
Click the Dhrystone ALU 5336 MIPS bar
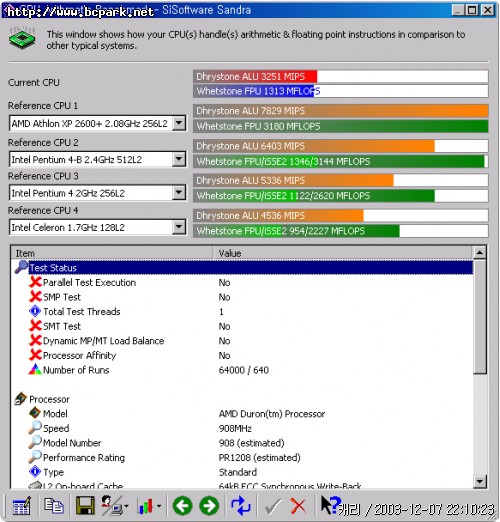pyautogui.click(x=340, y=180)
